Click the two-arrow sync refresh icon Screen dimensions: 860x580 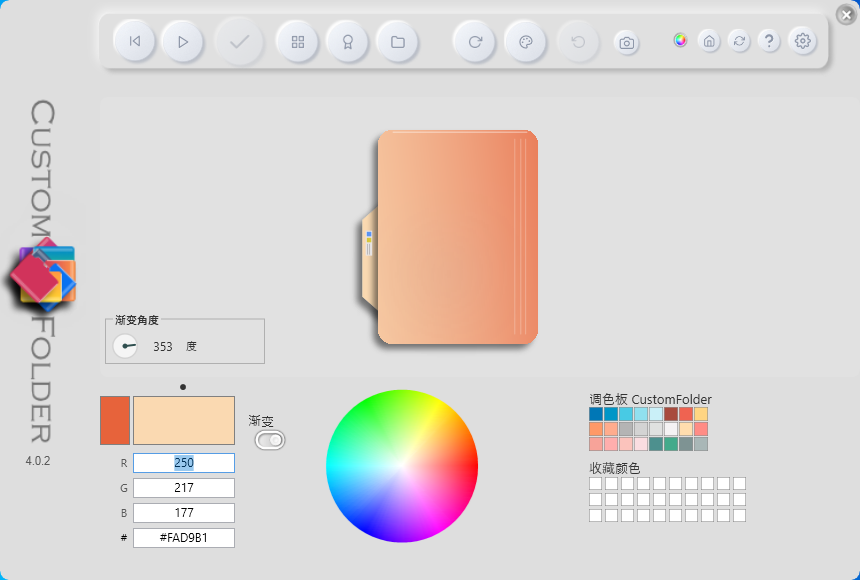[739, 41]
